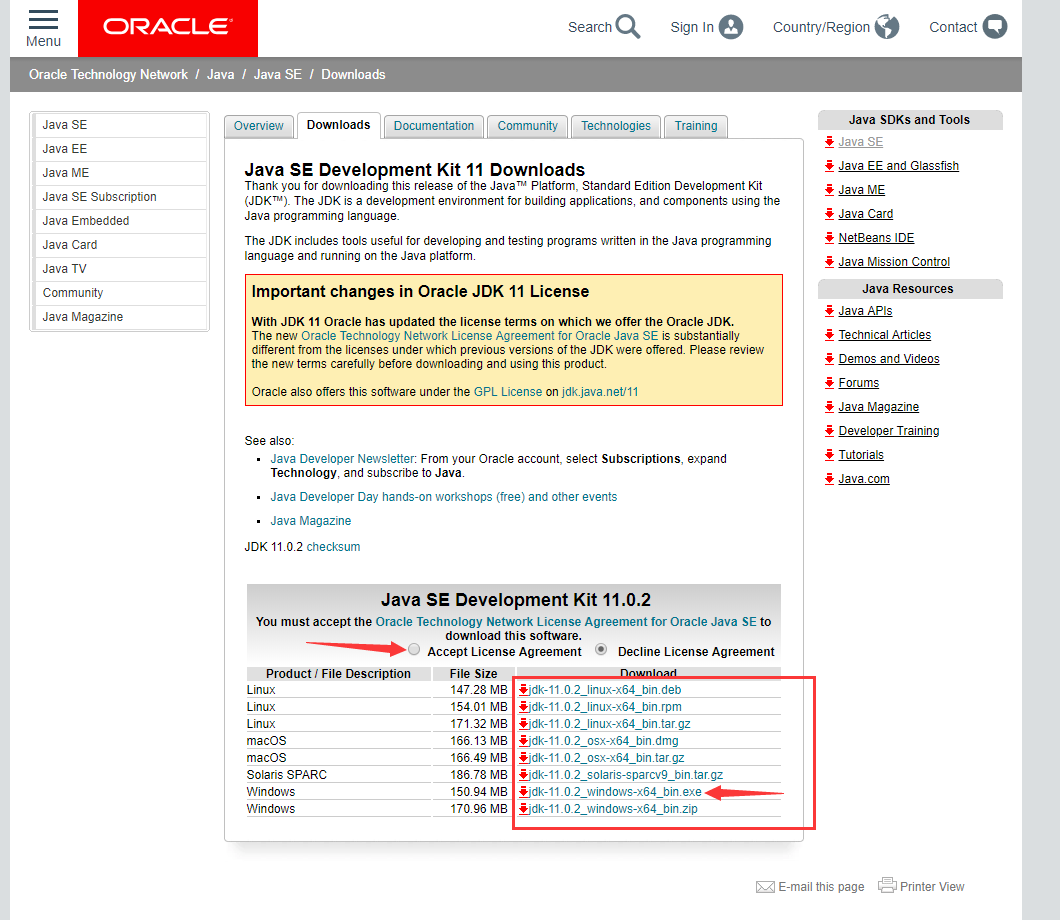Screen dimensions: 1060x920
Task: Click the Java breadcrumb link
Action: [220, 74]
